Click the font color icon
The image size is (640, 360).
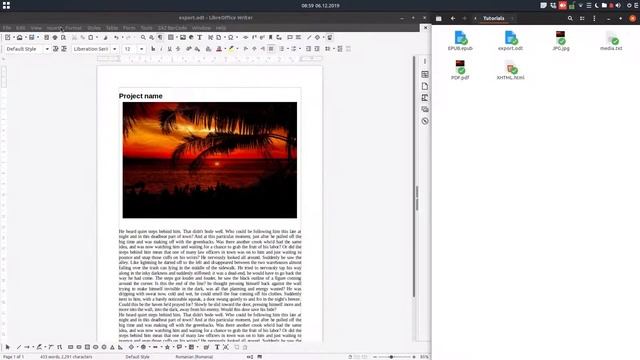(219, 49)
